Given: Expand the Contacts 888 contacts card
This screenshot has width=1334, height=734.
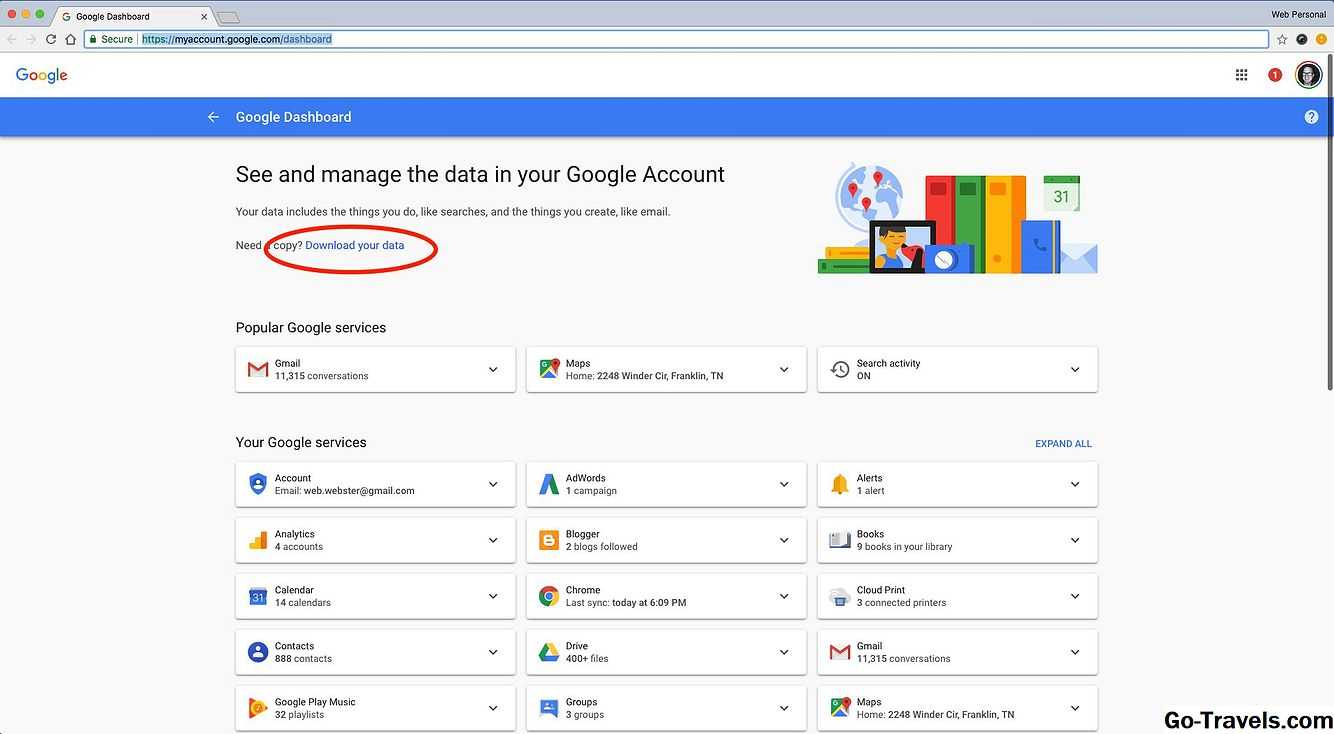Looking at the screenshot, I should 493,652.
